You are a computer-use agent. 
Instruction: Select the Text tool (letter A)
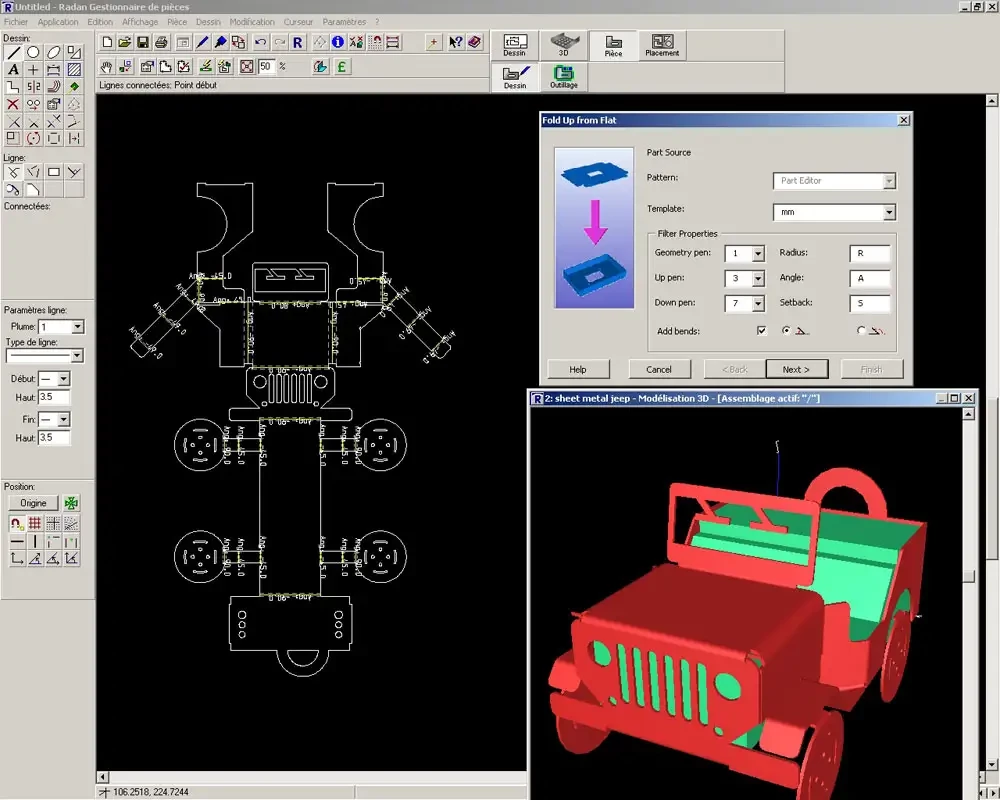coord(13,70)
